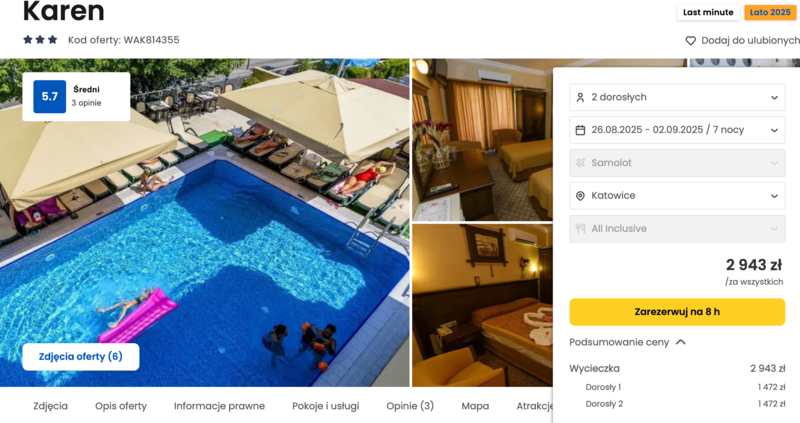Open the Pokoje i usługi tab
Viewport: 800px width, 423px height.
tap(326, 406)
